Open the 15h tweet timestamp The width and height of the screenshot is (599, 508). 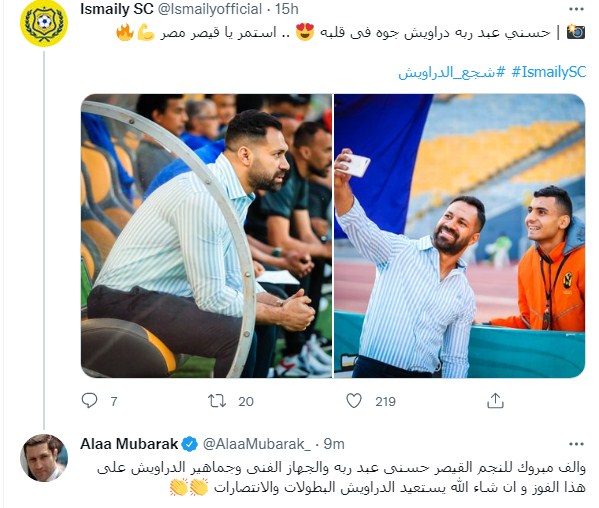pyautogui.click(x=287, y=9)
